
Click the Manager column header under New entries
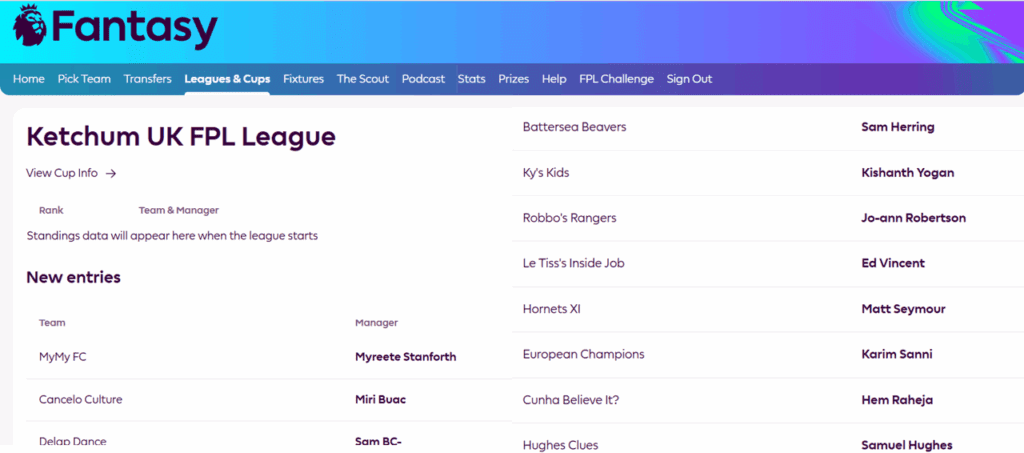coord(376,322)
